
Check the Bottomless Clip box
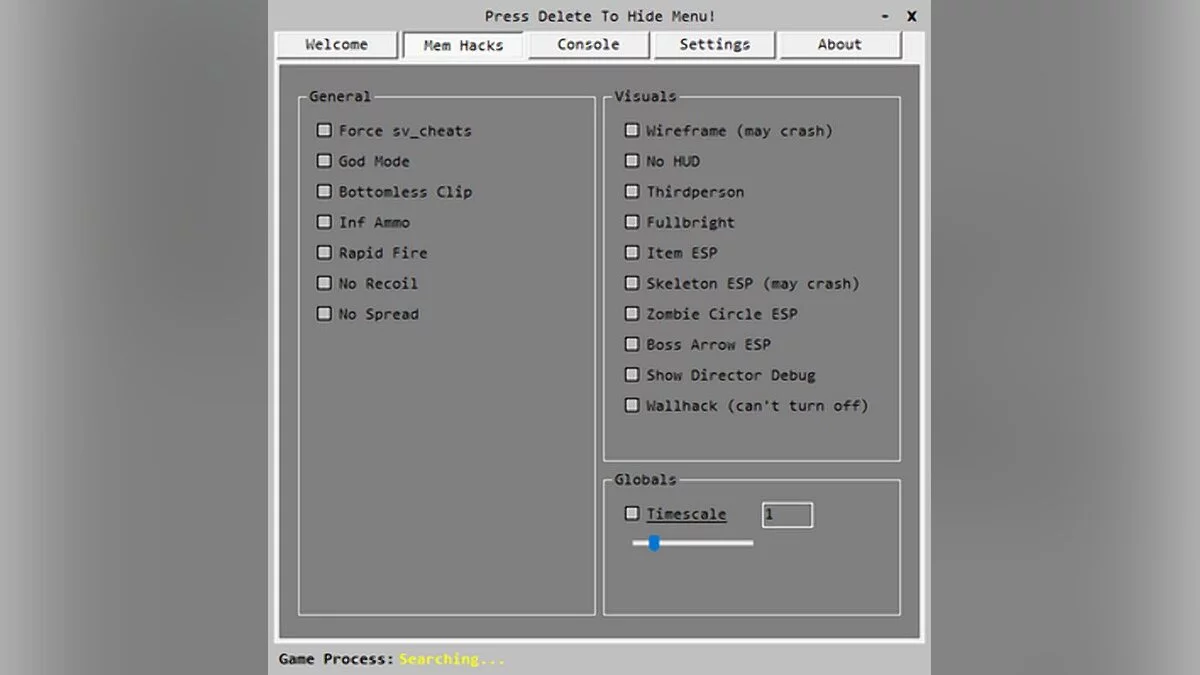click(324, 191)
